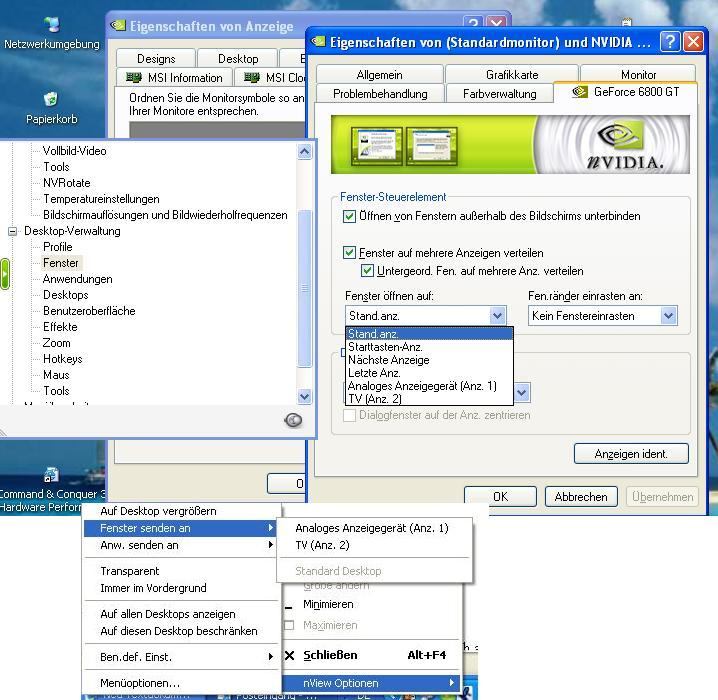This screenshot has width=718, height=700.
Task: Send window to 'TV (Anz. 2)' in submenu
Action: [x=375, y=545]
